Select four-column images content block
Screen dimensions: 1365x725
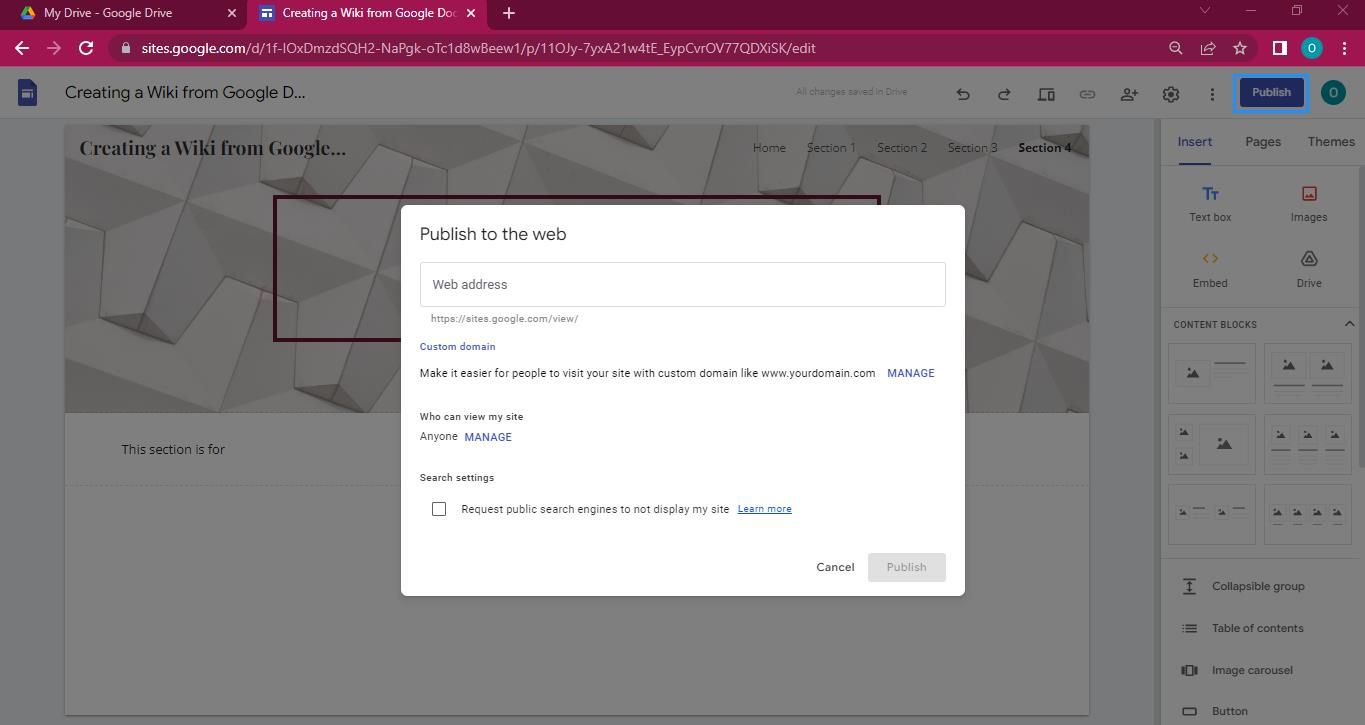click(1308, 515)
